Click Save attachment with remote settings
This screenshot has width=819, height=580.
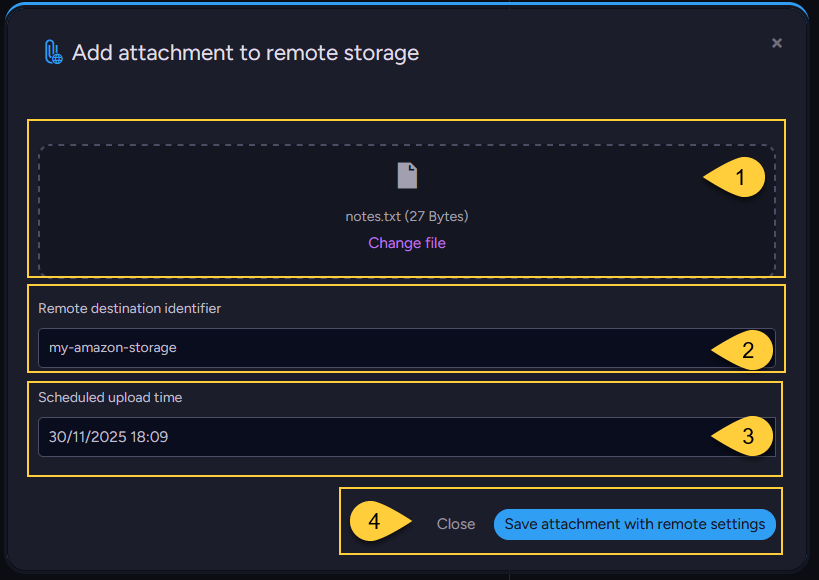pyautogui.click(x=634, y=523)
